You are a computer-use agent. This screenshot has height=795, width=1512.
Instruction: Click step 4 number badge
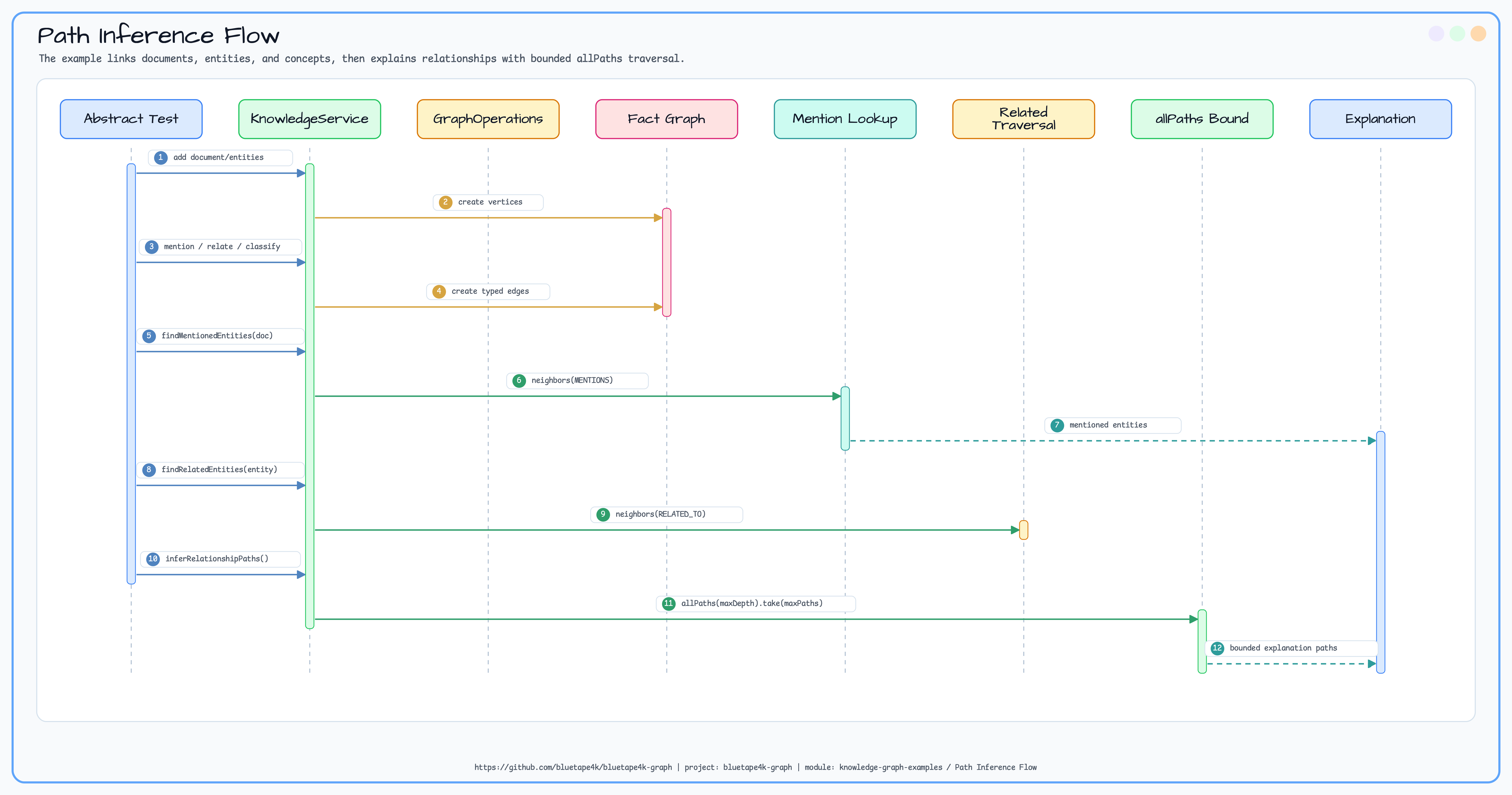439,291
